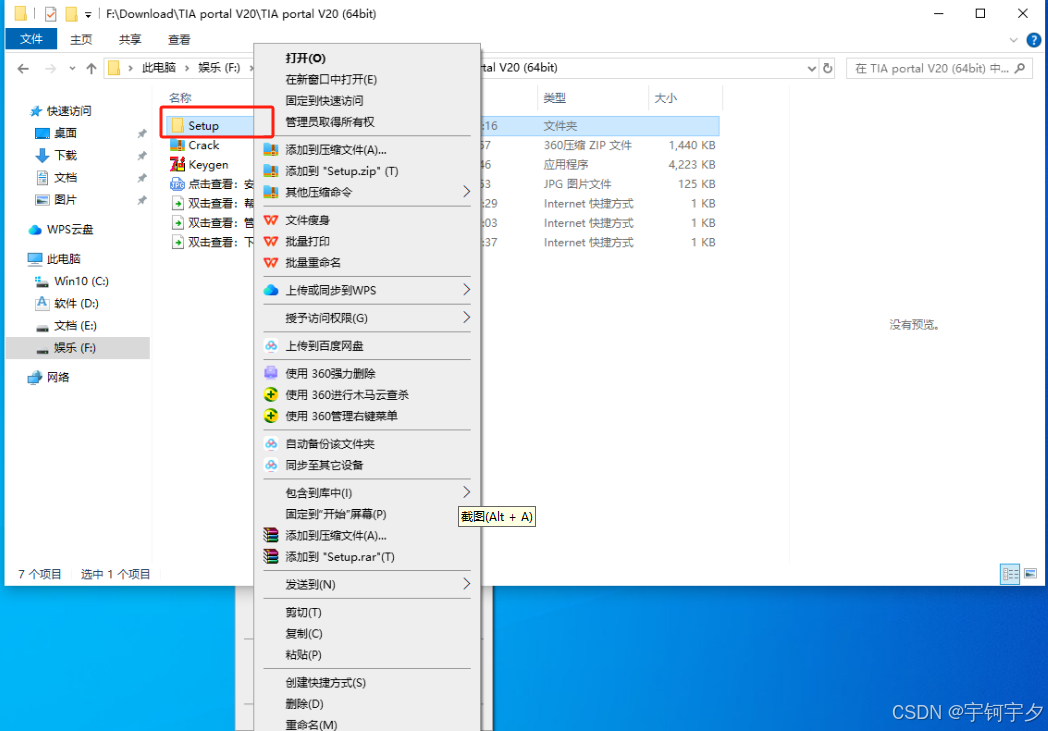Click the back navigation arrow
Image resolution: width=1048 pixels, height=731 pixels.
(x=23, y=68)
